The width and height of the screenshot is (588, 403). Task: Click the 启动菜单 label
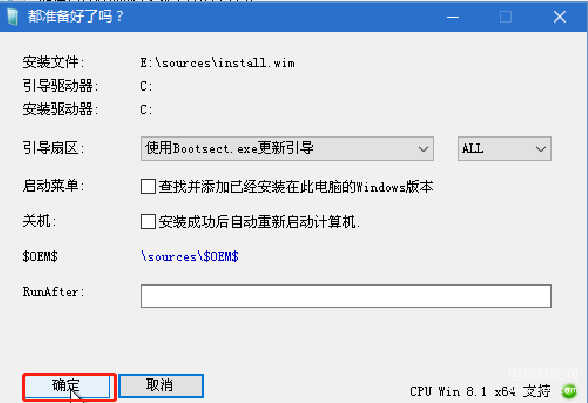click(53, 186)
